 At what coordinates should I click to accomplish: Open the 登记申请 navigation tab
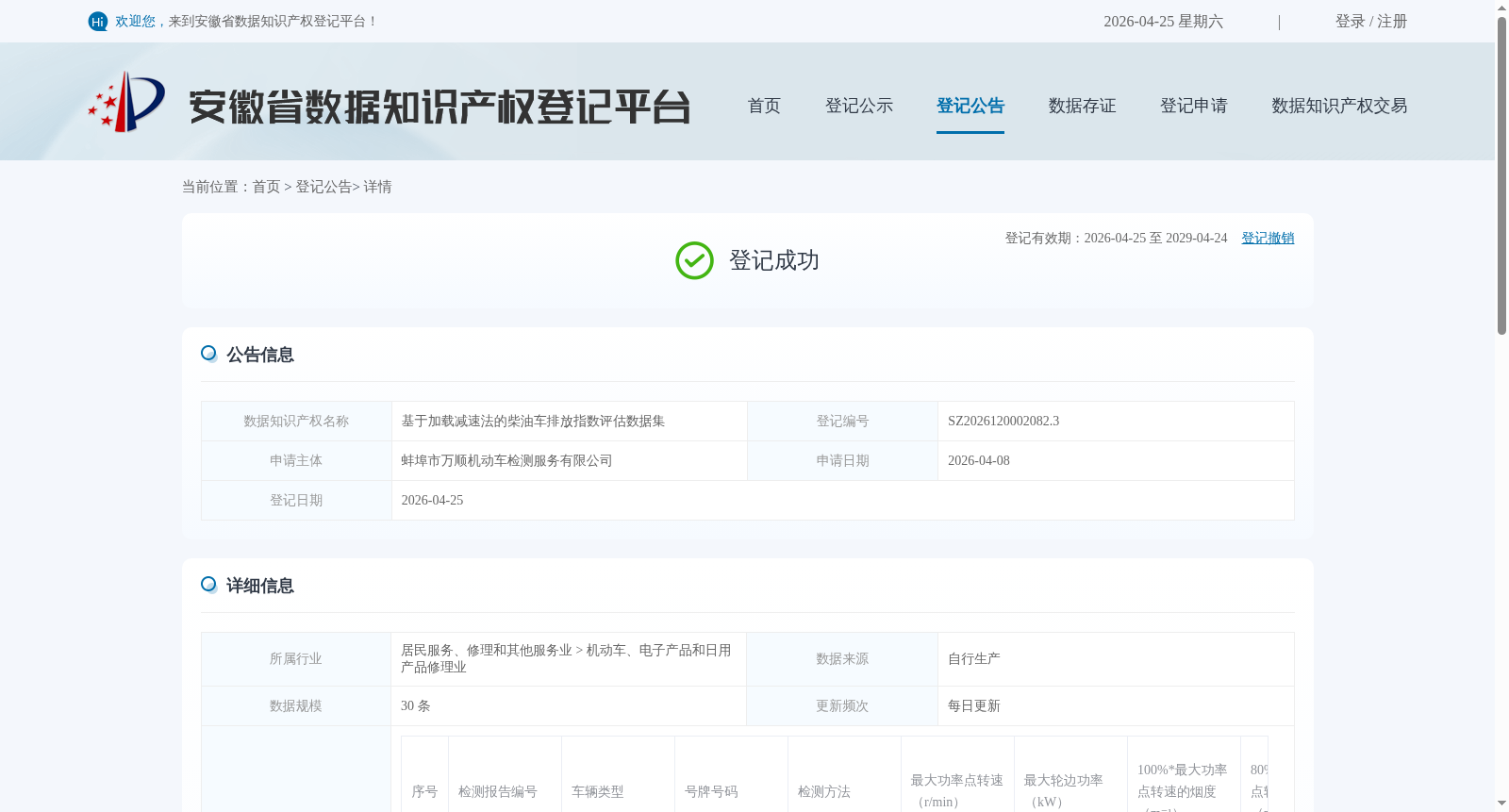pos(1194,106)
